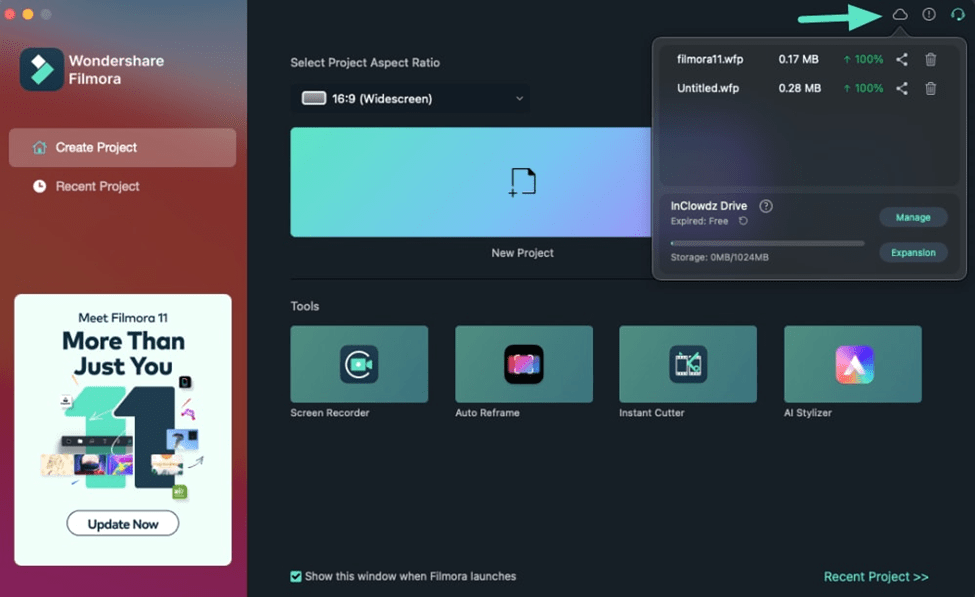Click the Recent Project clock icon
The width and height of the screenshot is (975, 597).
point(40,186)
